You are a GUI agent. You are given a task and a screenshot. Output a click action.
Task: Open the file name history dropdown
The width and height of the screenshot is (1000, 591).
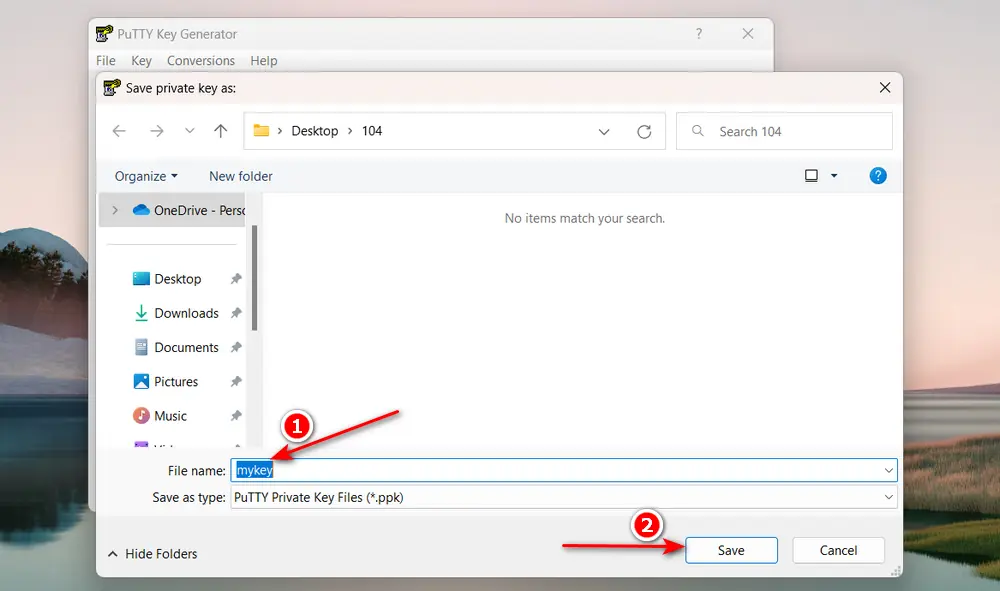[x=888, y=470]
